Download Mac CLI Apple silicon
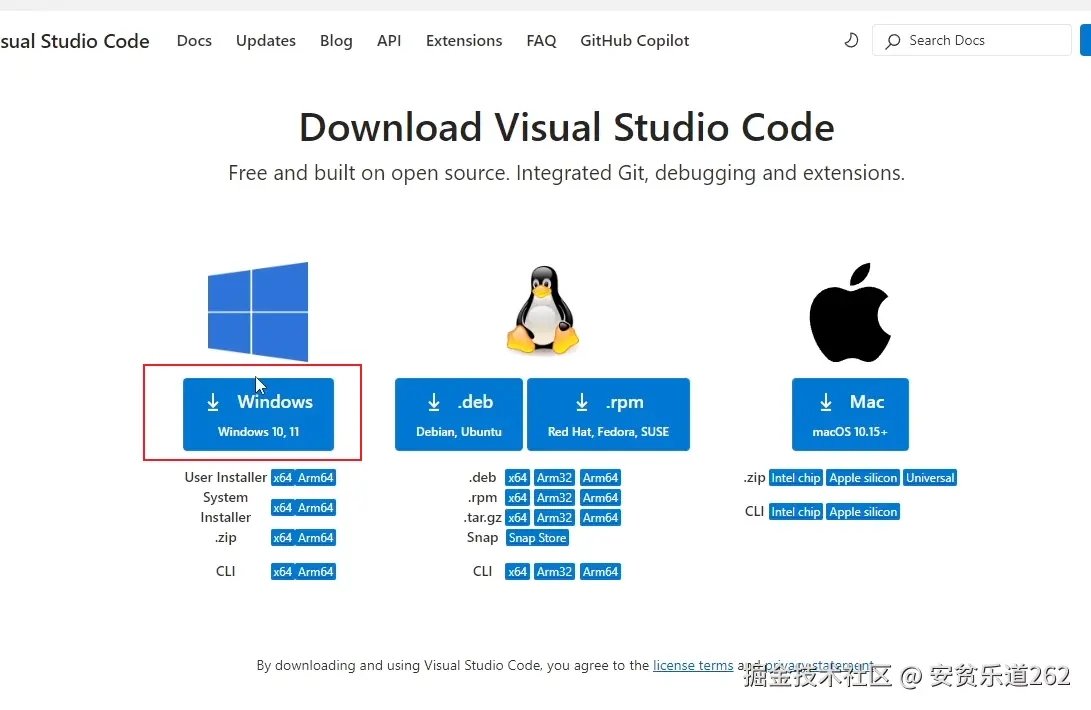The height and width of the screenshot is (710, 1091). pos(863,512)
